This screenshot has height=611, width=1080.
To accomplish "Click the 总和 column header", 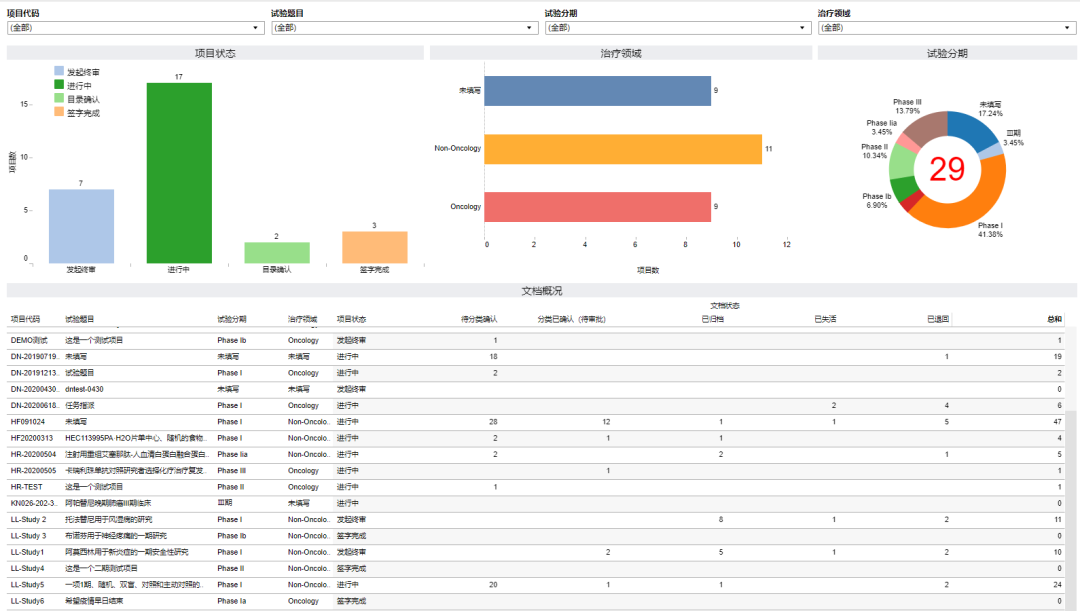I will 1055,319.
